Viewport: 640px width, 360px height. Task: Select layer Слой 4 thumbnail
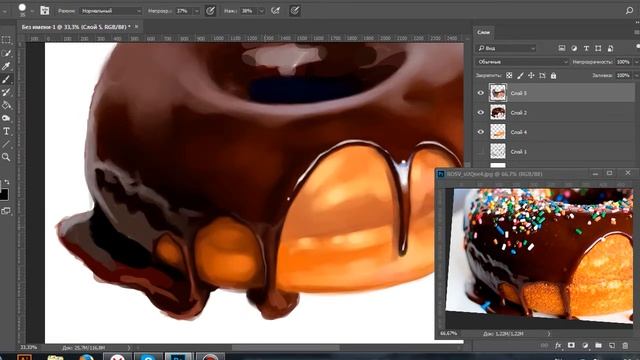click(498, 132)
